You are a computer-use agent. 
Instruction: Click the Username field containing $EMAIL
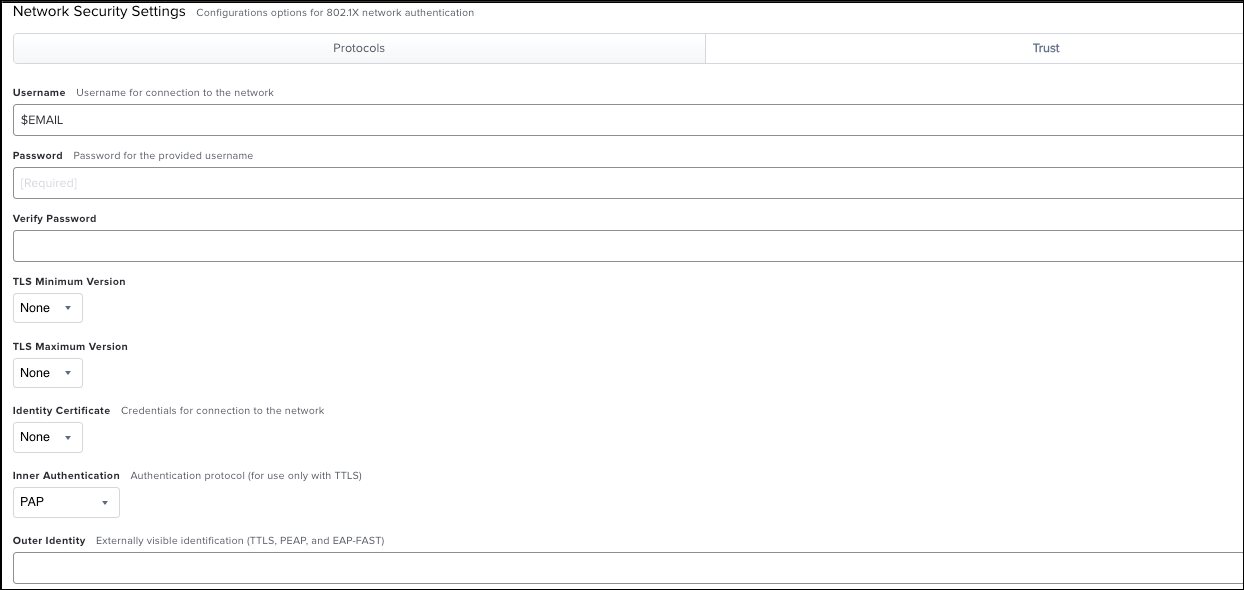click(x=628, y=120)
